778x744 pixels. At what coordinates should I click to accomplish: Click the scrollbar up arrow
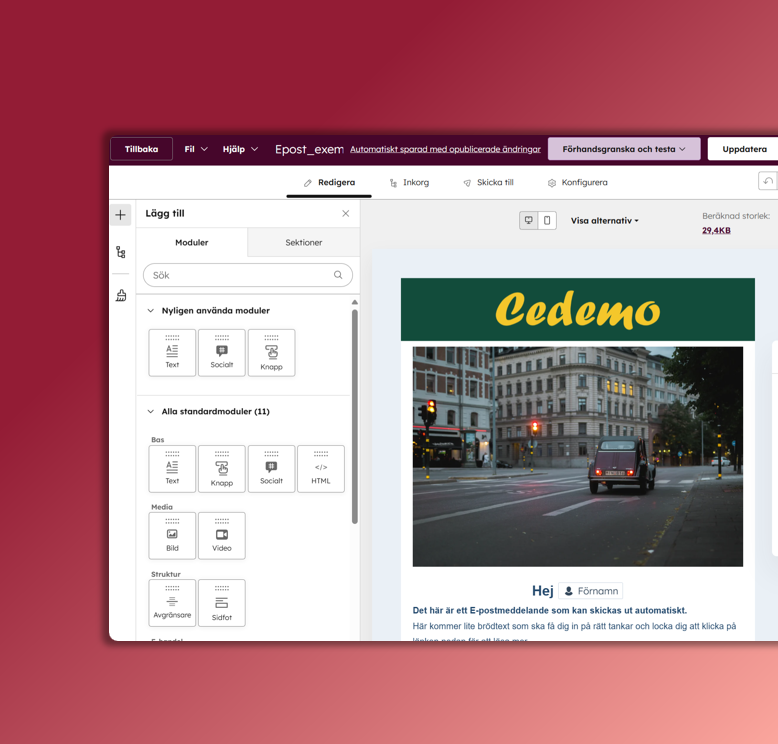[x=354, y=302]
